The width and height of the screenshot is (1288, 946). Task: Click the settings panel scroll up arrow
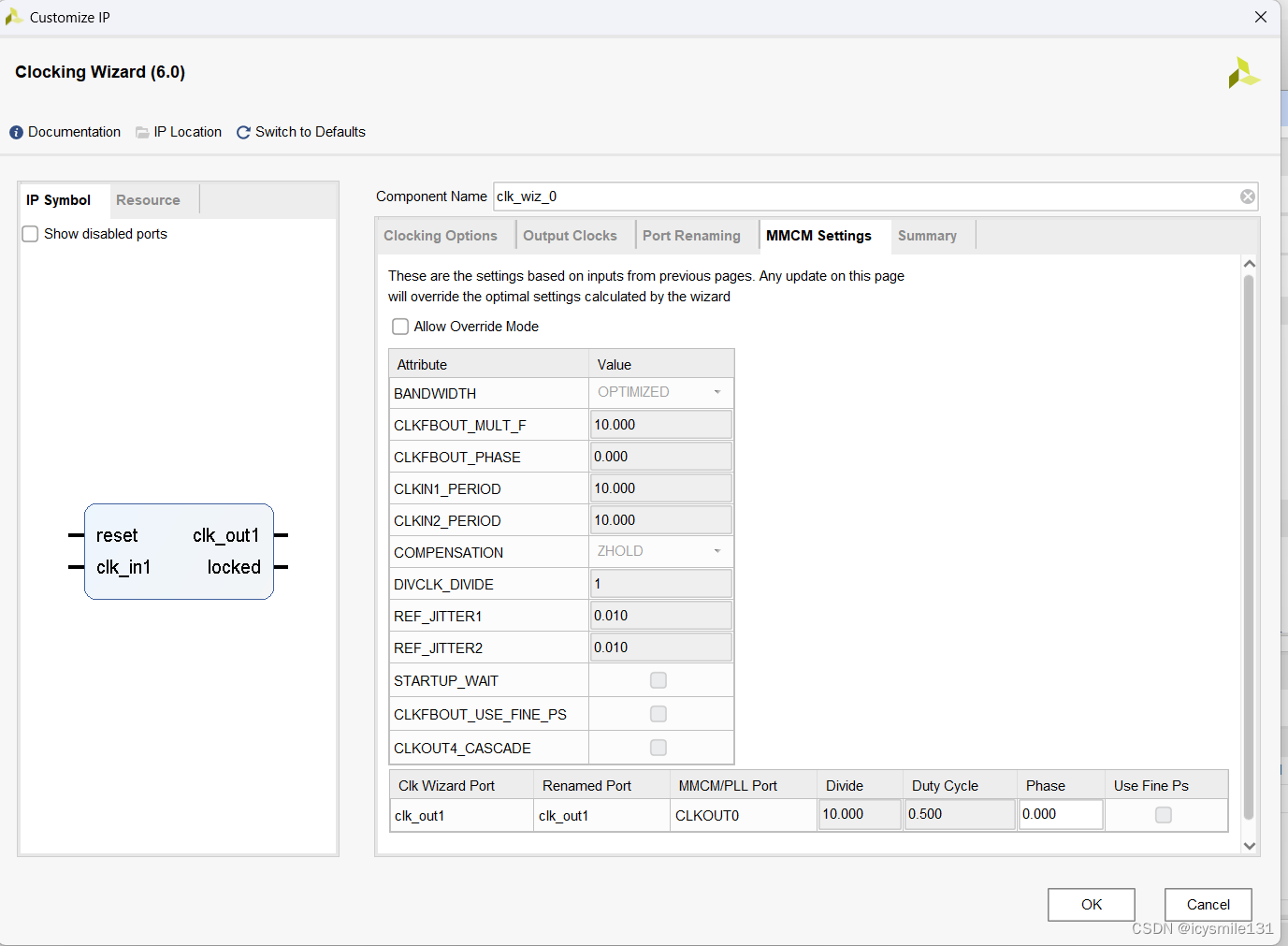tap(1249, 265)
